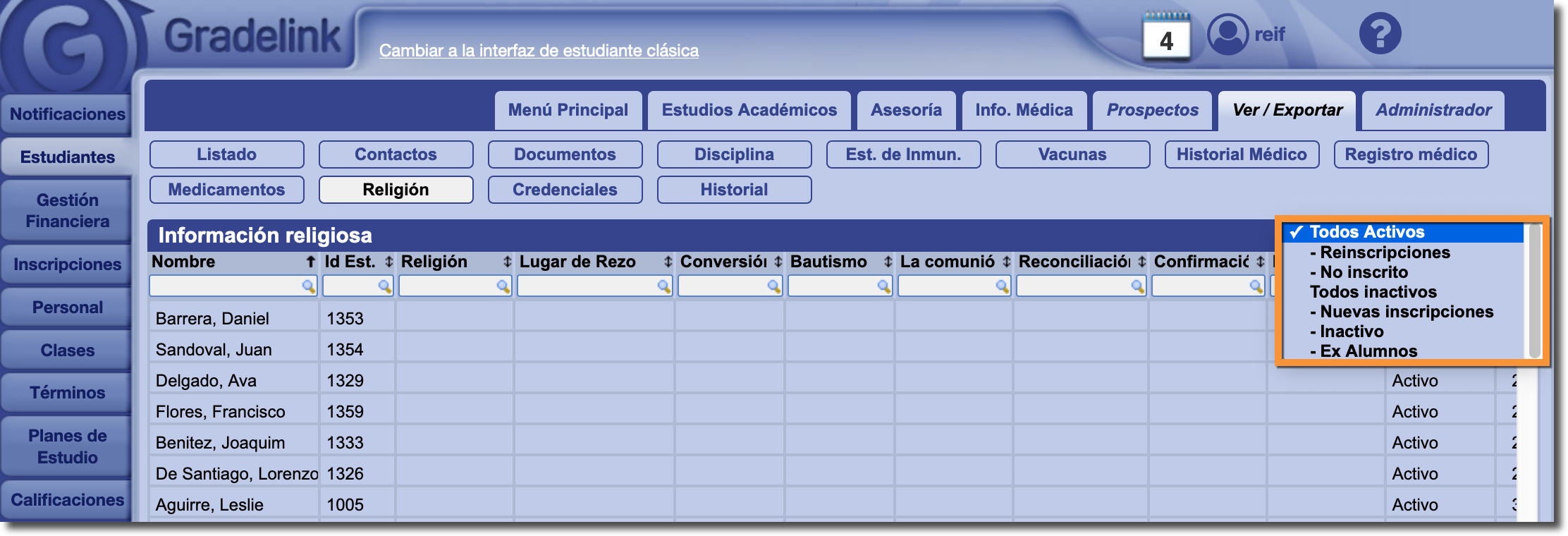Image resolution: width=1568 pixels, height=536 pixels.
Task: Open Gestión Financiera in the sidebar
Action: click(67, 211)
